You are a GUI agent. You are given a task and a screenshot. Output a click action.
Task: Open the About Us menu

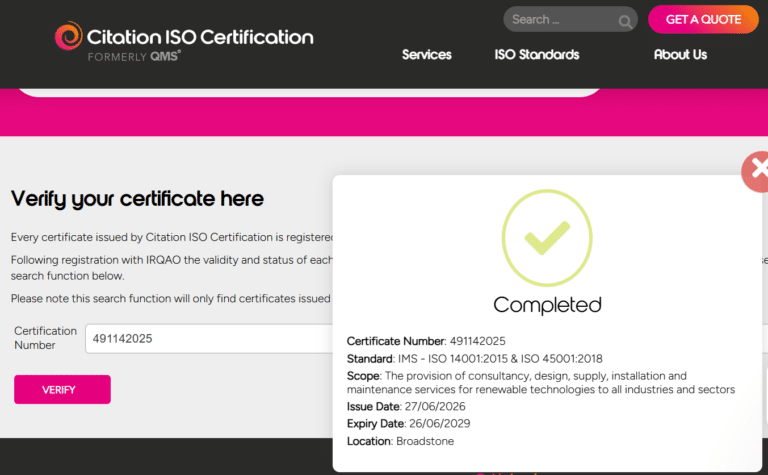[680, 54]
